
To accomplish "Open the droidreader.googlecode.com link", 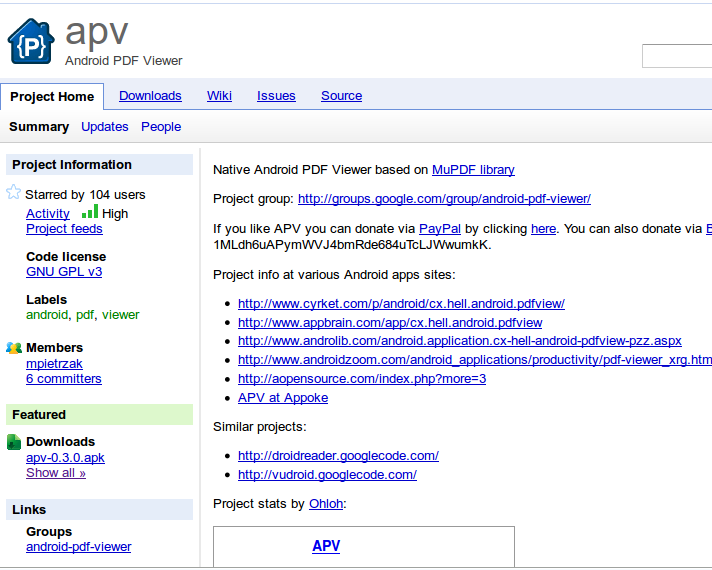I will pyautogui.click(x=338, y=456).
